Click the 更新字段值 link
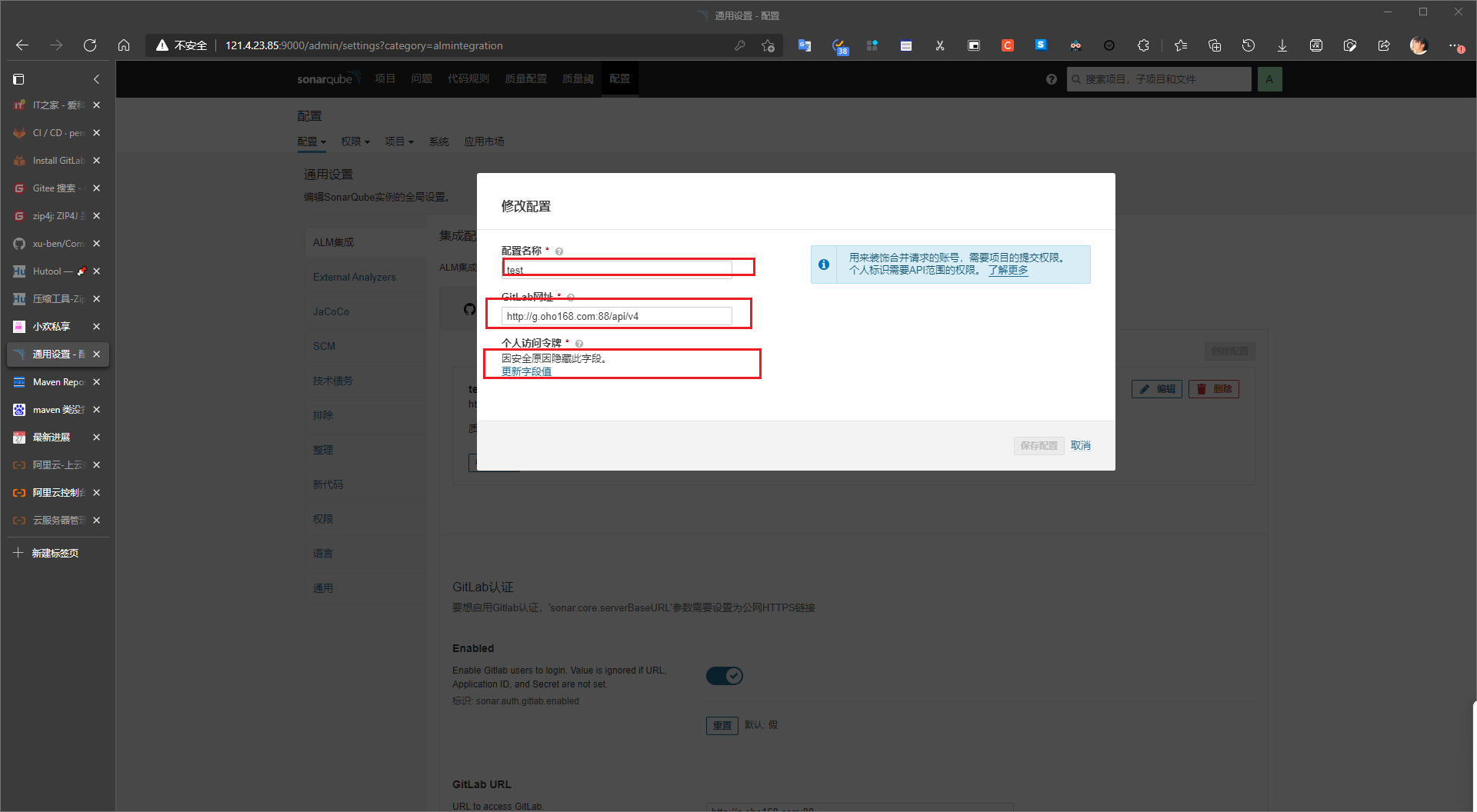The width and height of the screenshot is (1477, 812). [x=526, y=371]
